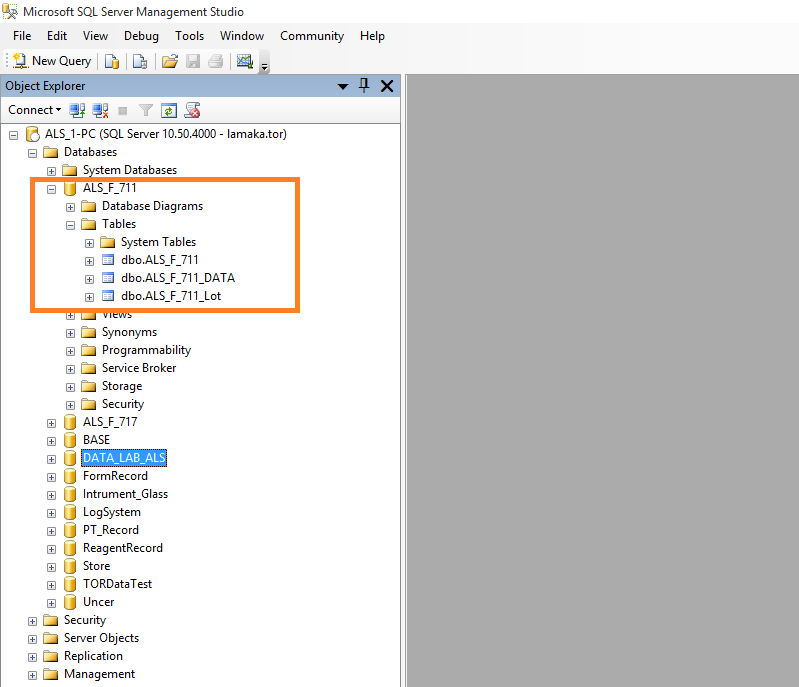
Task: Open the Edit menu
Action: point(57,36)
